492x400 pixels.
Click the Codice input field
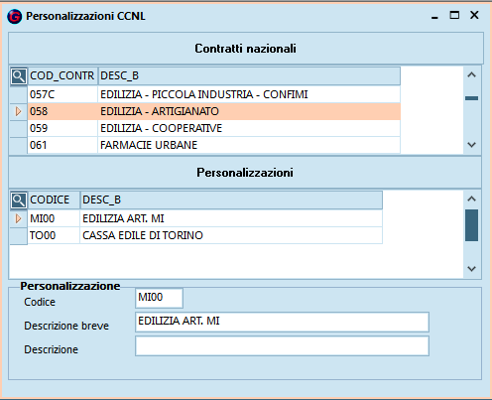pyautogui.click(x=159, y=298)
